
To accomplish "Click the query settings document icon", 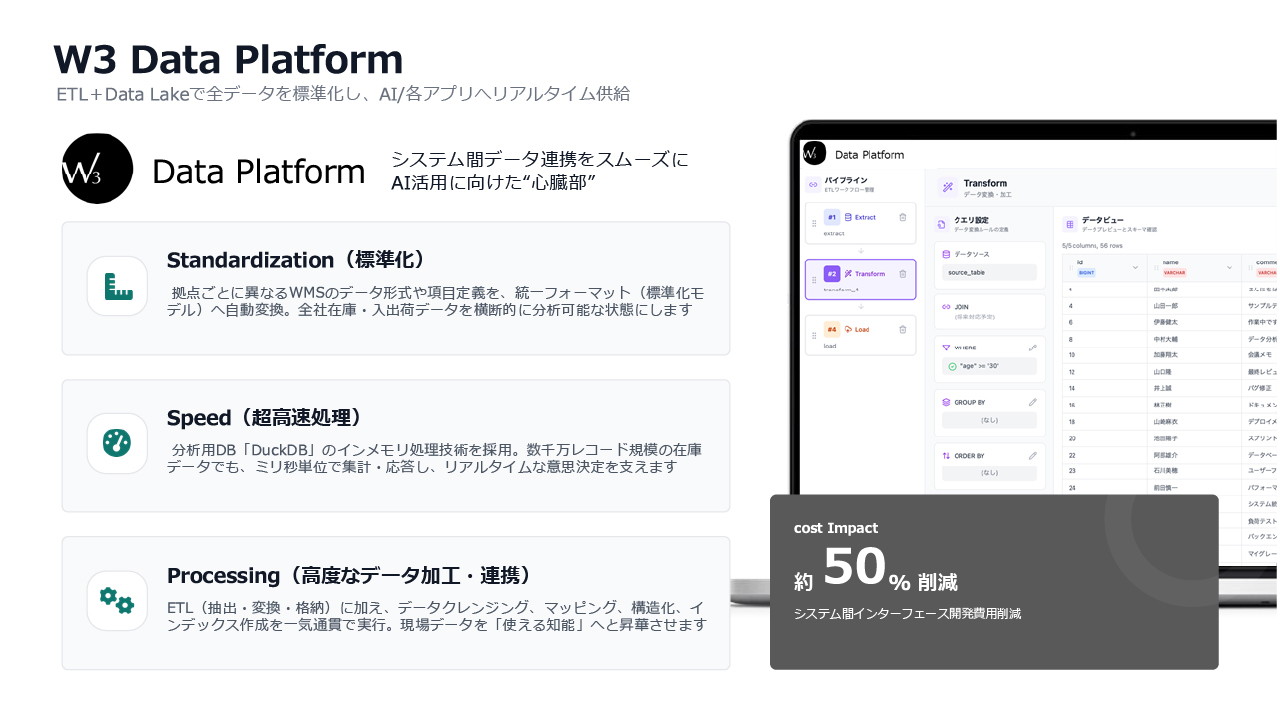I will (x=942, y=225).
